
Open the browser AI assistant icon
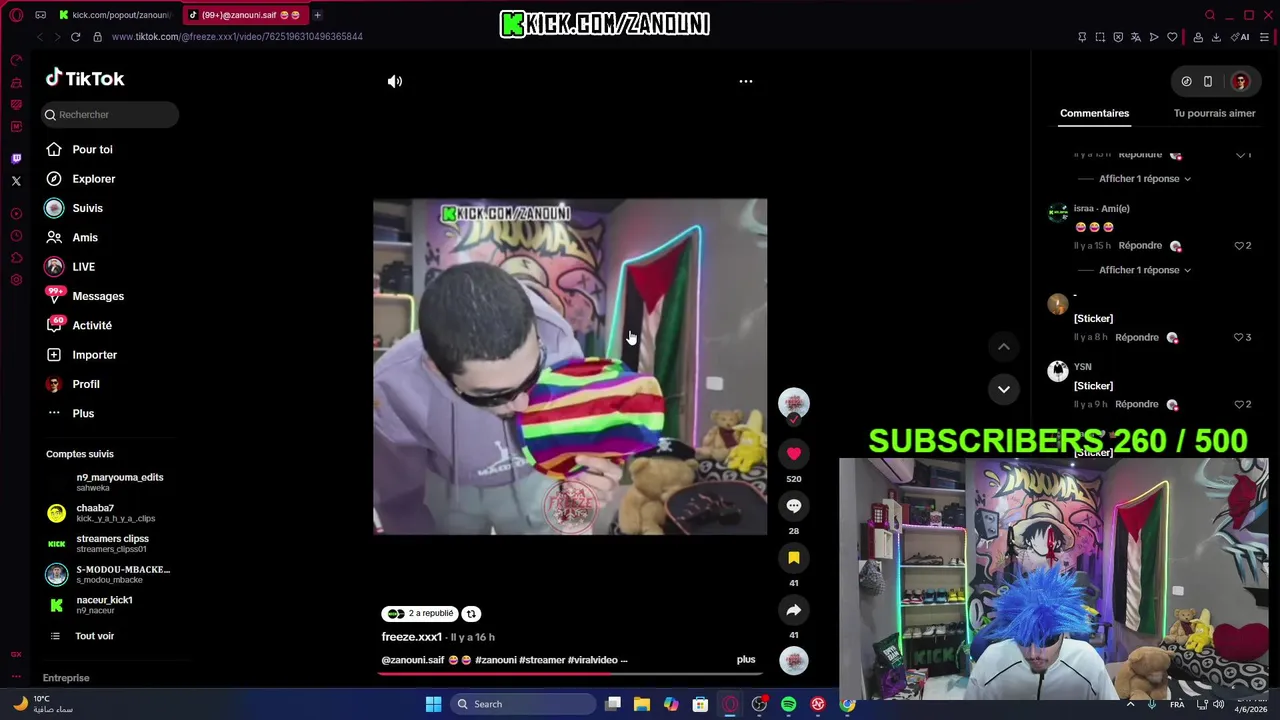[1241, 37]
